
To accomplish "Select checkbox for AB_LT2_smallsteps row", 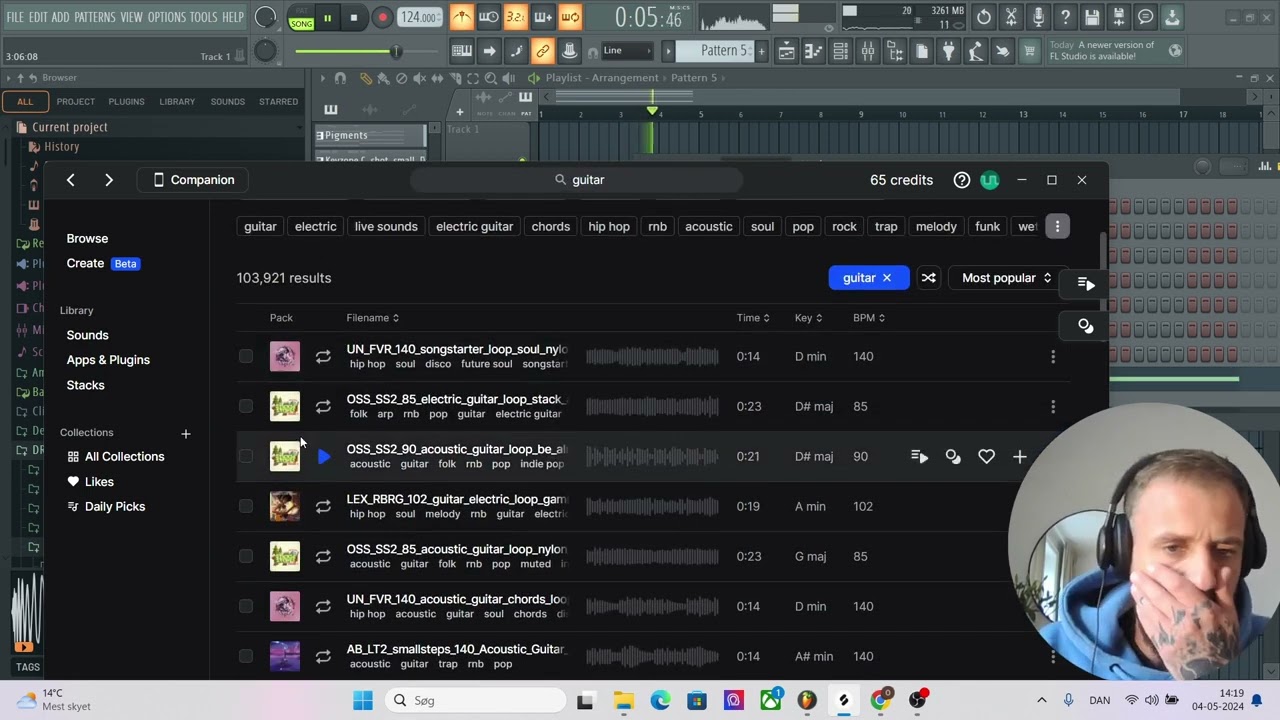I will (246, 656).
